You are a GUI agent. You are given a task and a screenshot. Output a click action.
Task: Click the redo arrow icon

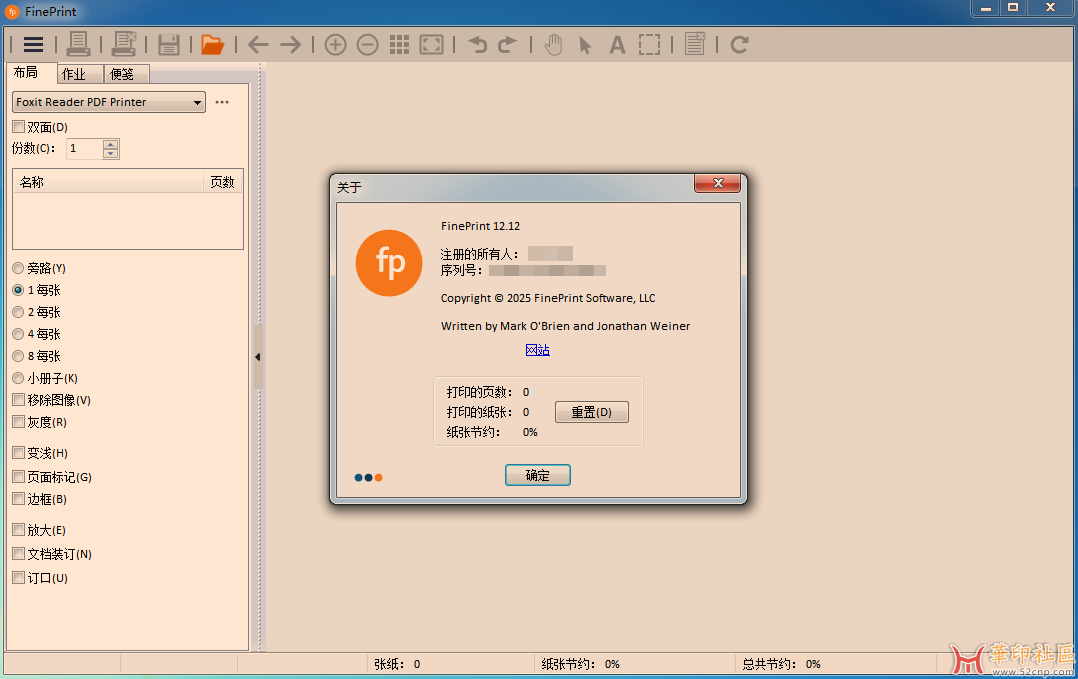(x=507, y=45)
